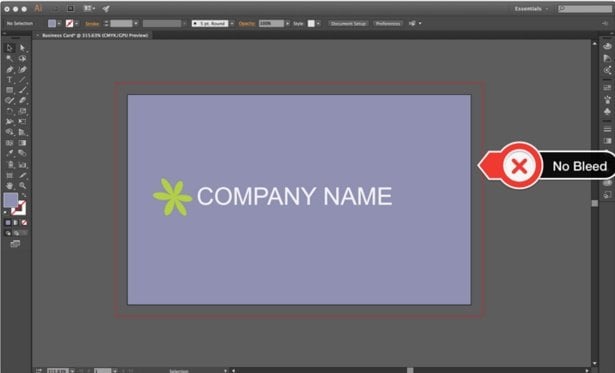
Task: Expand the Opacity value dropdown
Action: coord(287,24)
